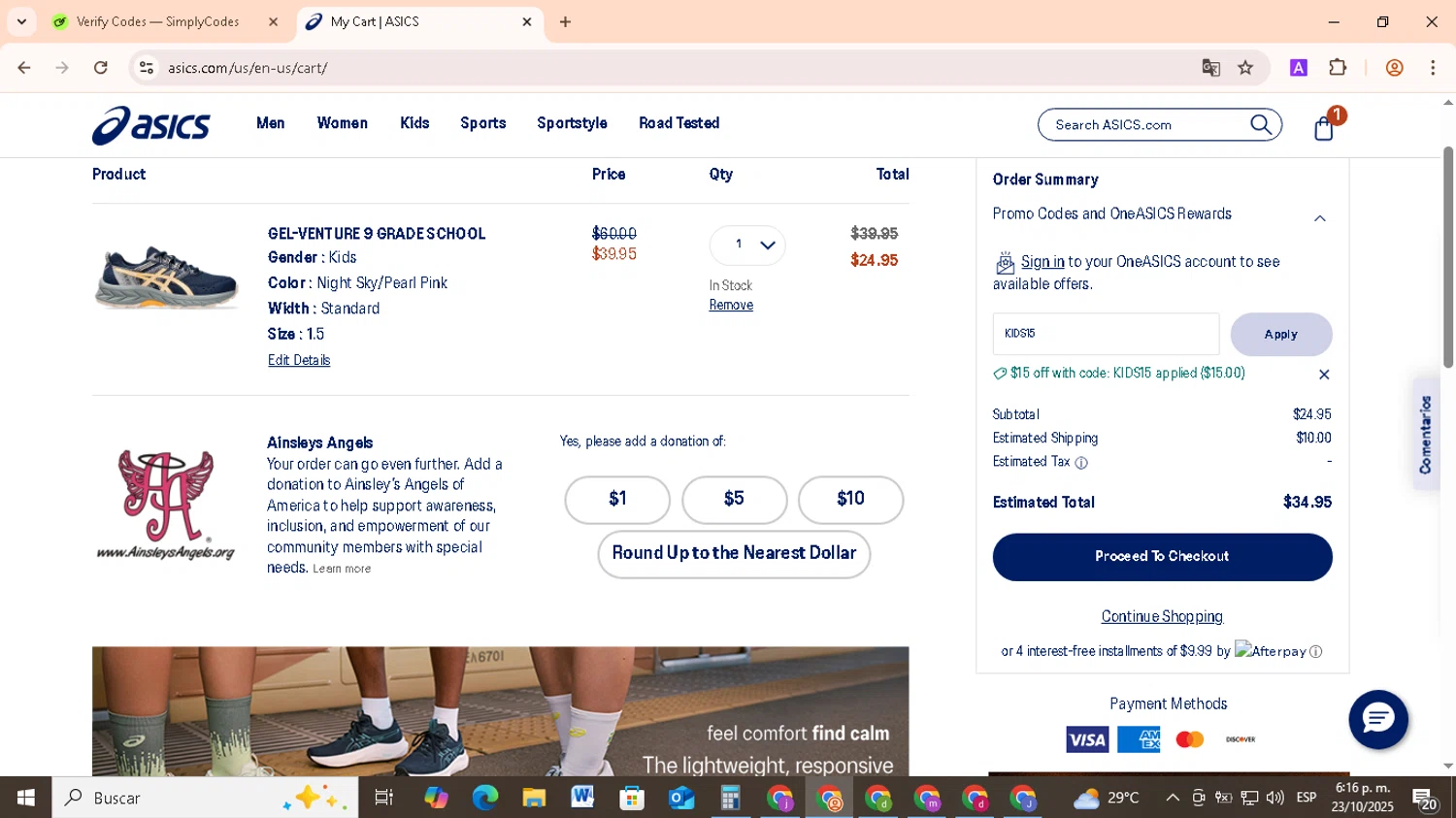Open the chat support bubble

tap(1378, 719)
